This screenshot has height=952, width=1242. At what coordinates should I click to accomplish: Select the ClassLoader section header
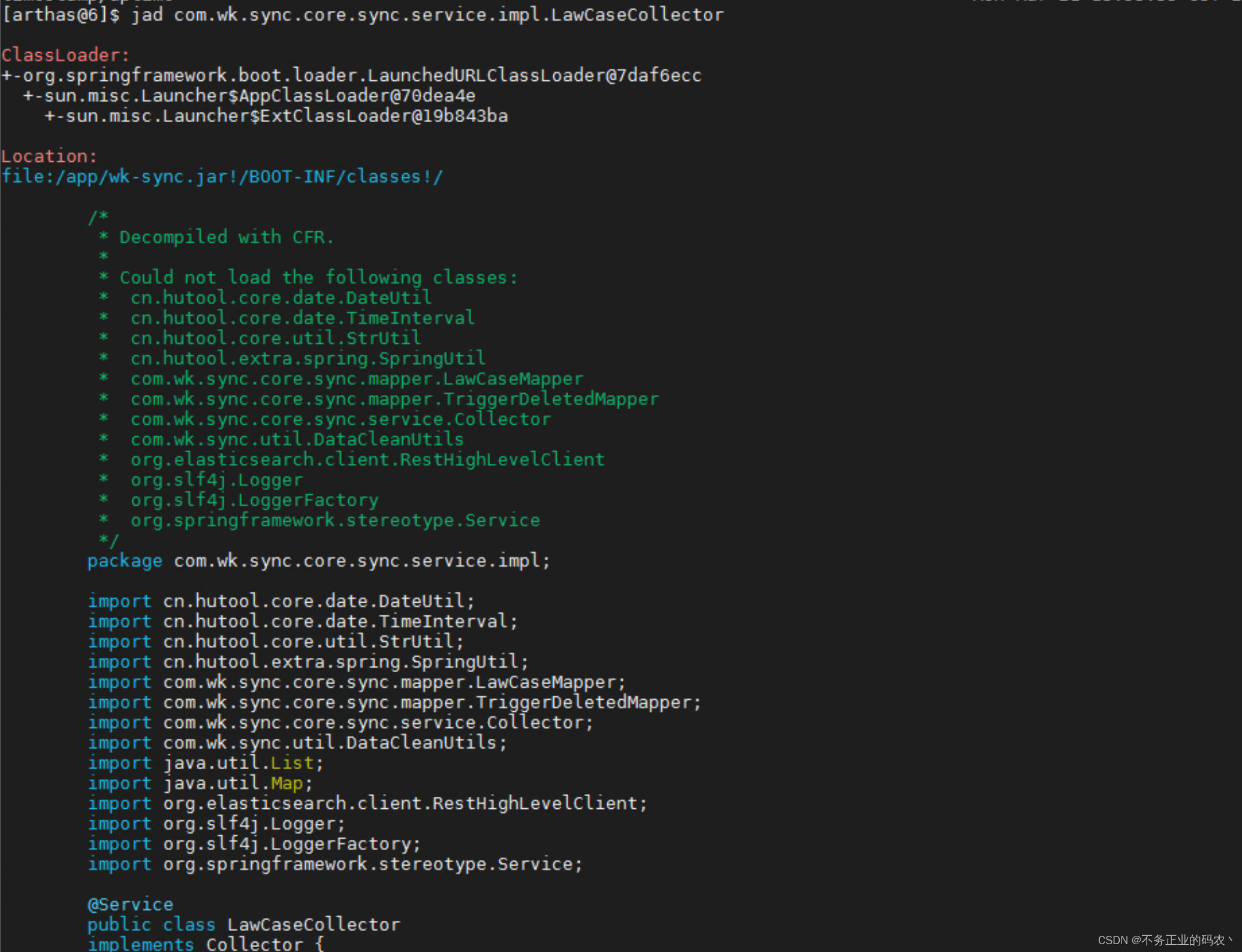[65, 55]
